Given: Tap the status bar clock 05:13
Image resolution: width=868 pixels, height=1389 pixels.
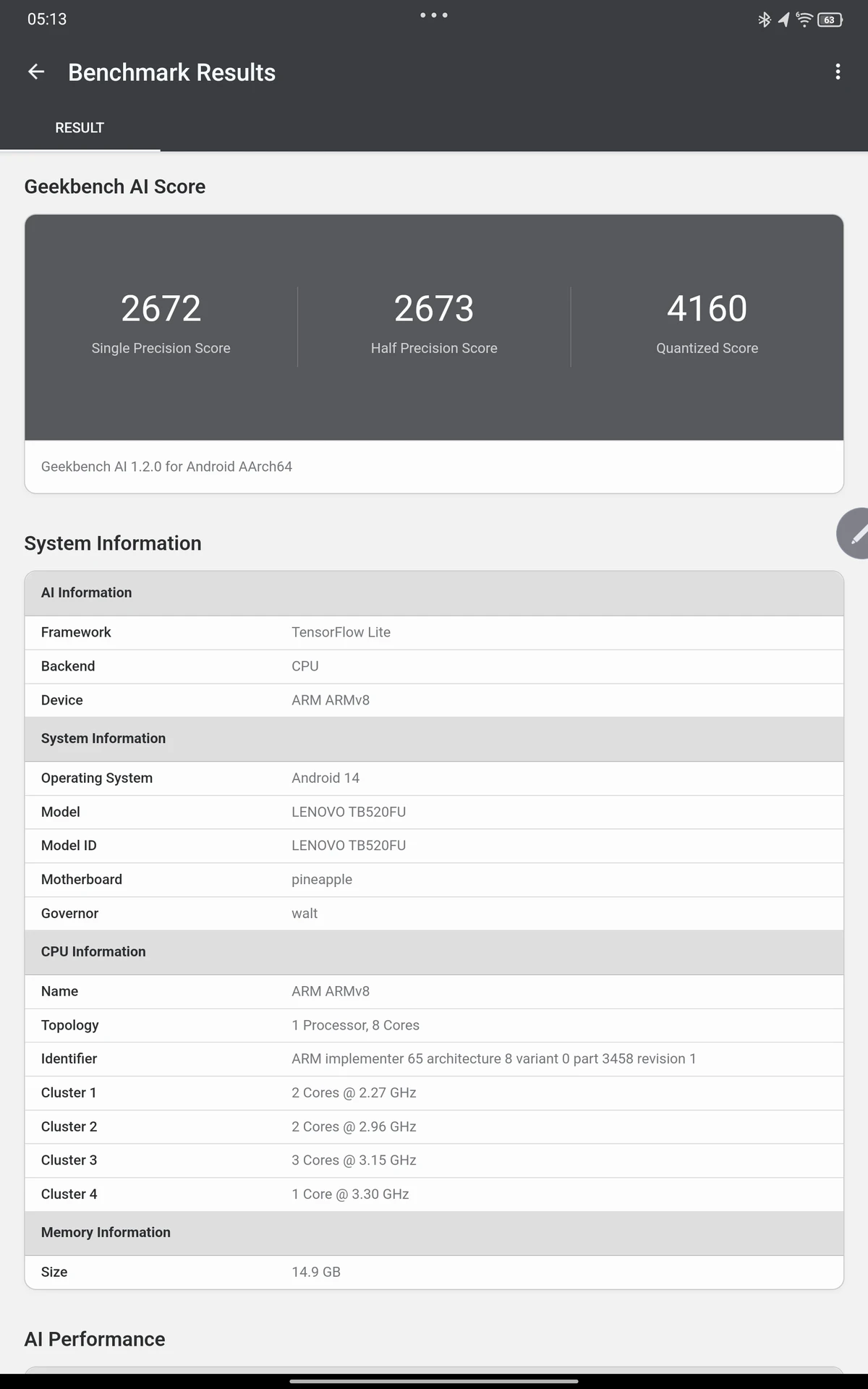Looking at the screenshot, I should click(47, 20).
